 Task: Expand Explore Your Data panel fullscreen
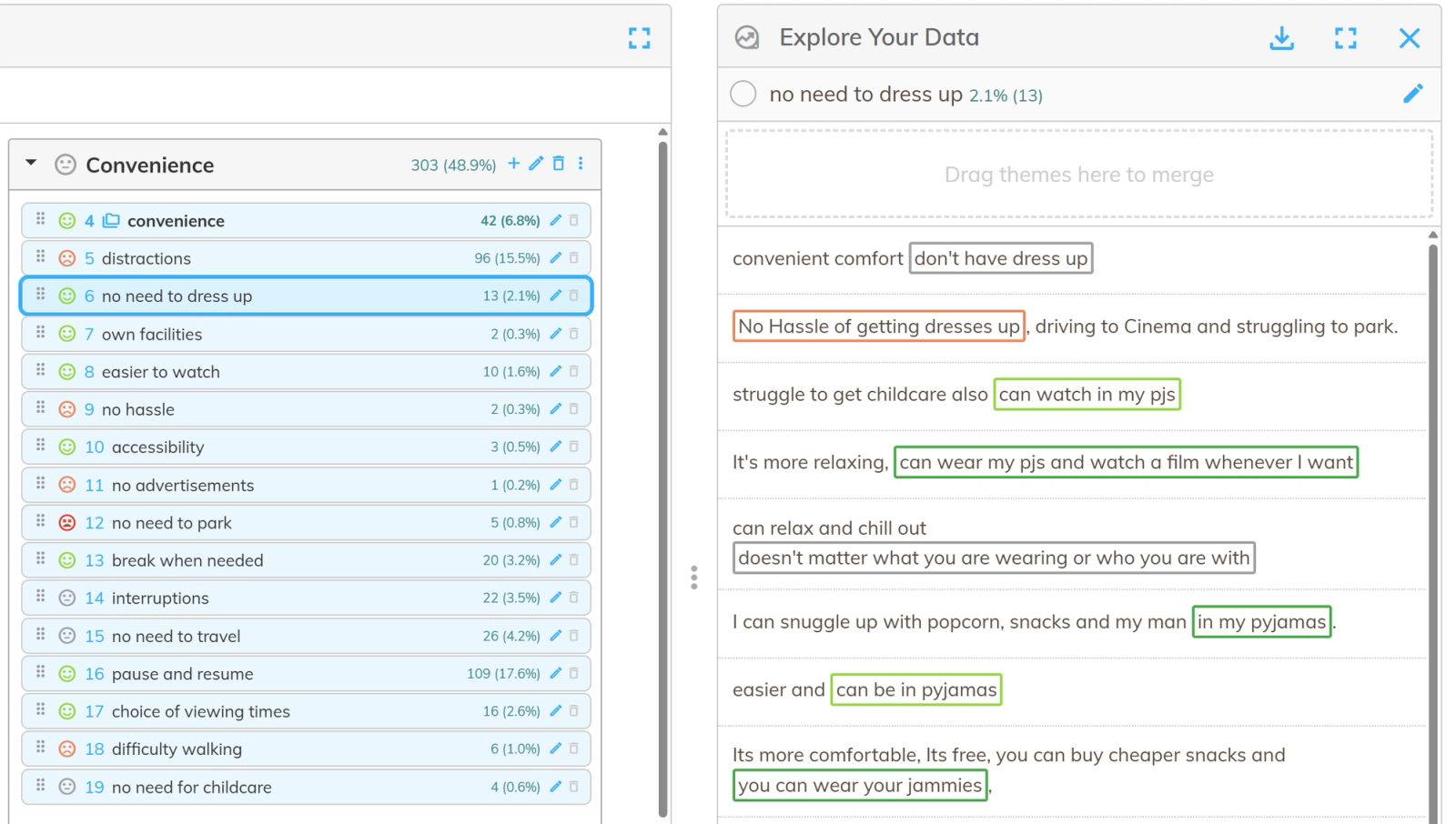point(1345,37)
